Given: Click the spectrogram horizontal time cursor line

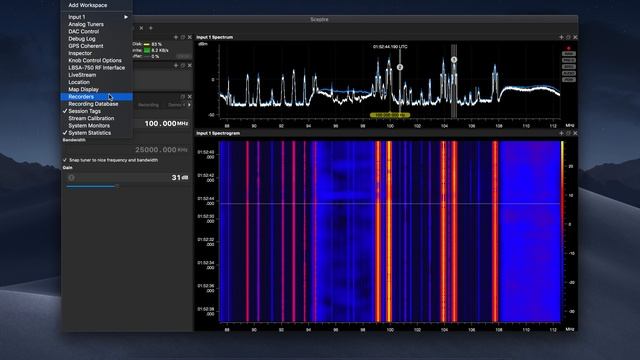Looking at the screenshot, I should [390, 203].
